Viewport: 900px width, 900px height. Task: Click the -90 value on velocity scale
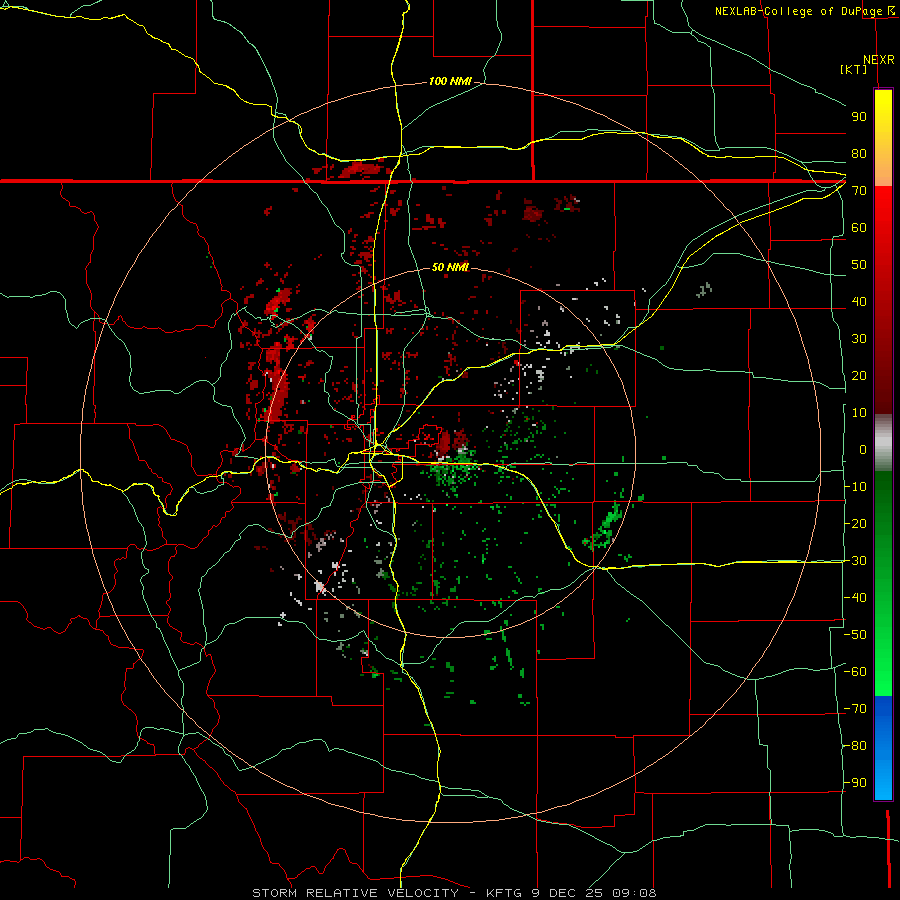point(855,783)
